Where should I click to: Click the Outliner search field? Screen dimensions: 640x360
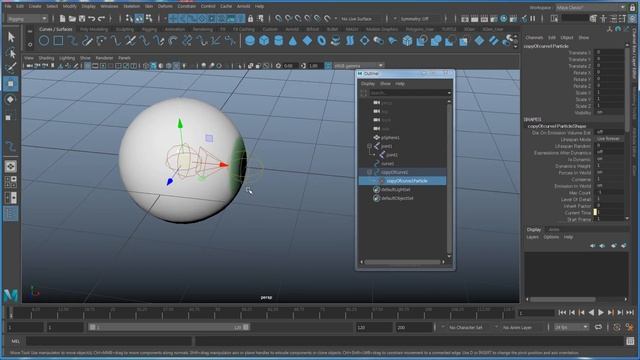(408, 93)
